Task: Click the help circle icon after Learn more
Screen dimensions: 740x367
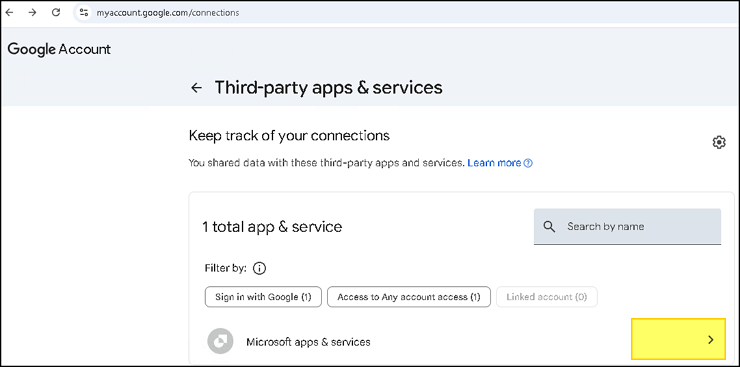Action: (x=528, y=163)
